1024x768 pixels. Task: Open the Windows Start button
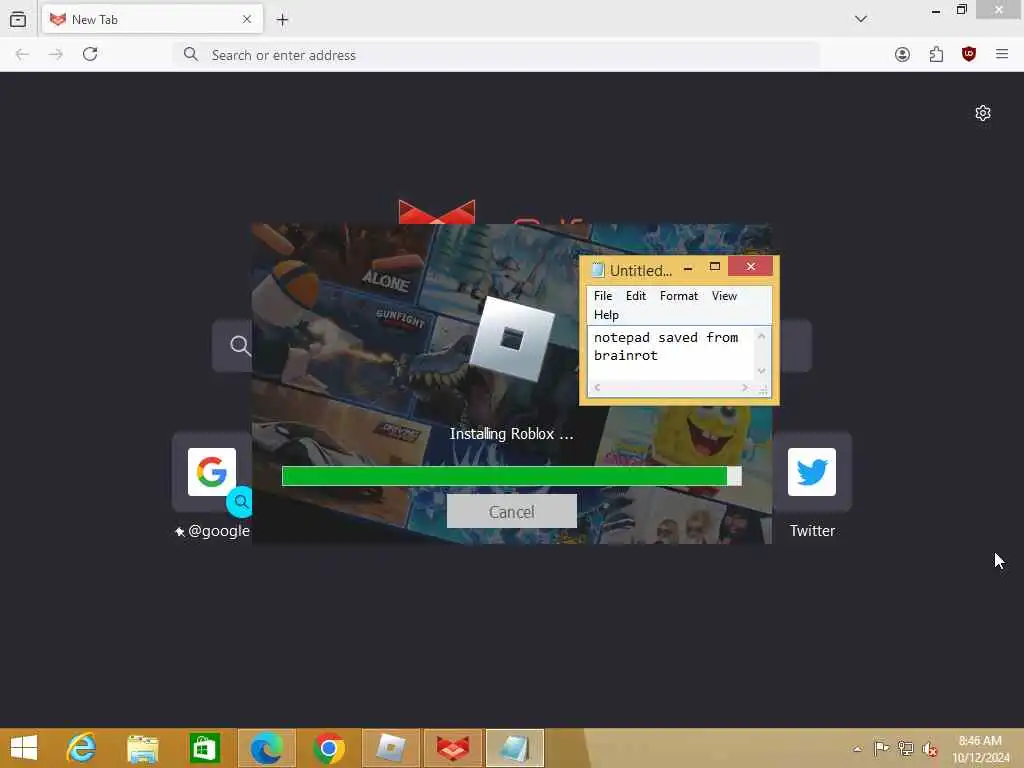coord(24,748)
